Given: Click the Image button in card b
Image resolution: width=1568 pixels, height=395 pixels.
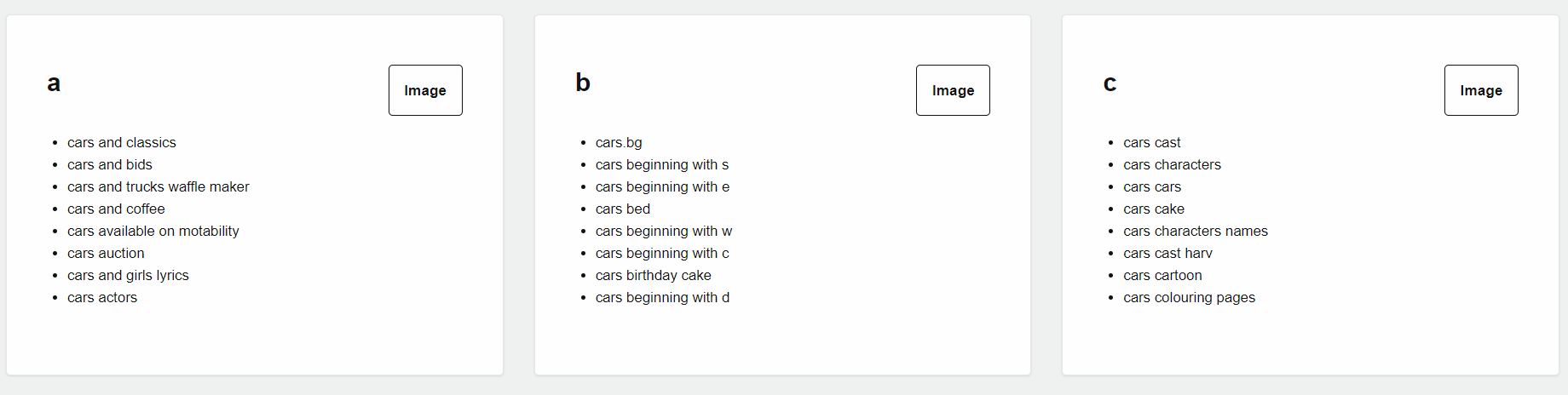Looking at the screenshot, I should click(953, 90).
